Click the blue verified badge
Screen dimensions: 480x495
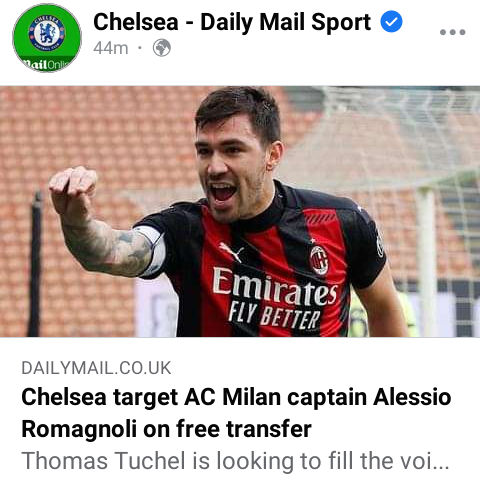tap(391, 22)
